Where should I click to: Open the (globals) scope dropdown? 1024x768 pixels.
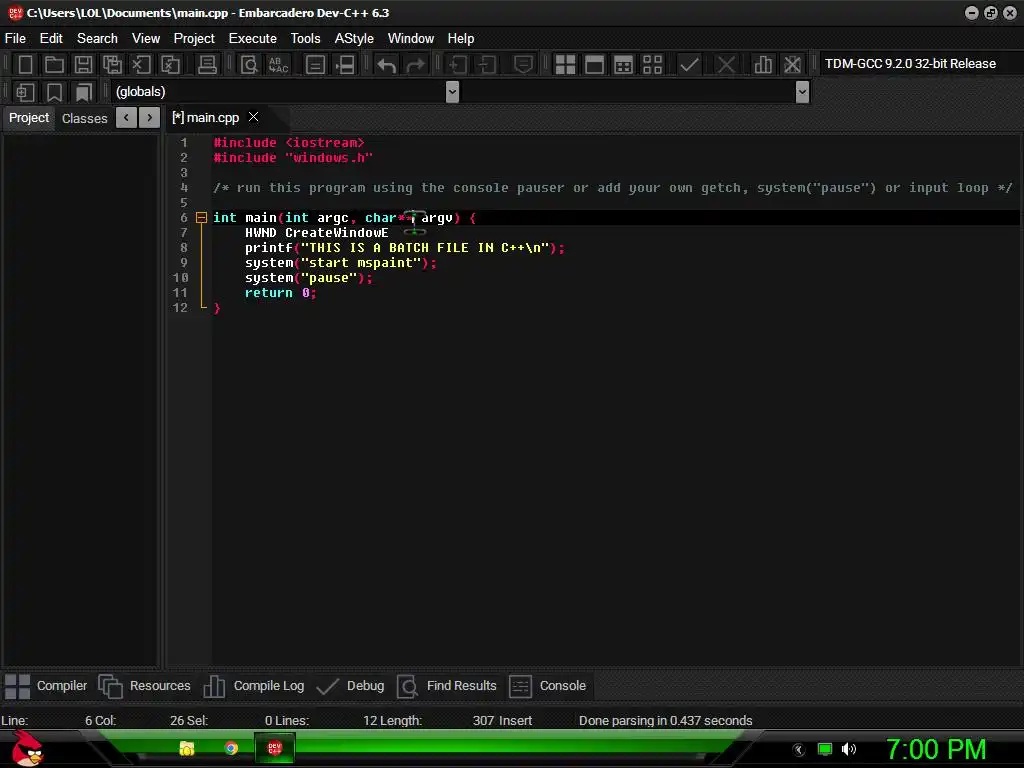(452, 92)
